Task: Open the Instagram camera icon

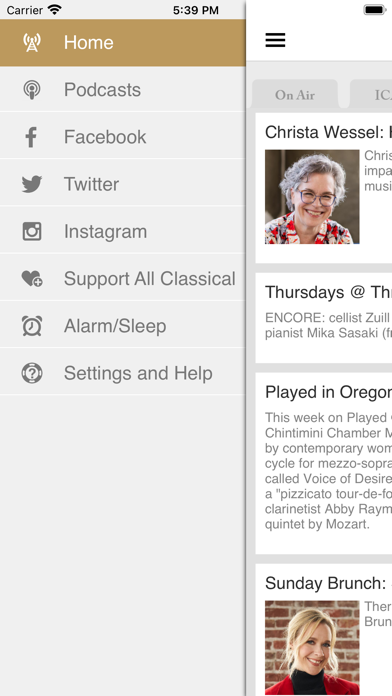Action: click(32, 231)
